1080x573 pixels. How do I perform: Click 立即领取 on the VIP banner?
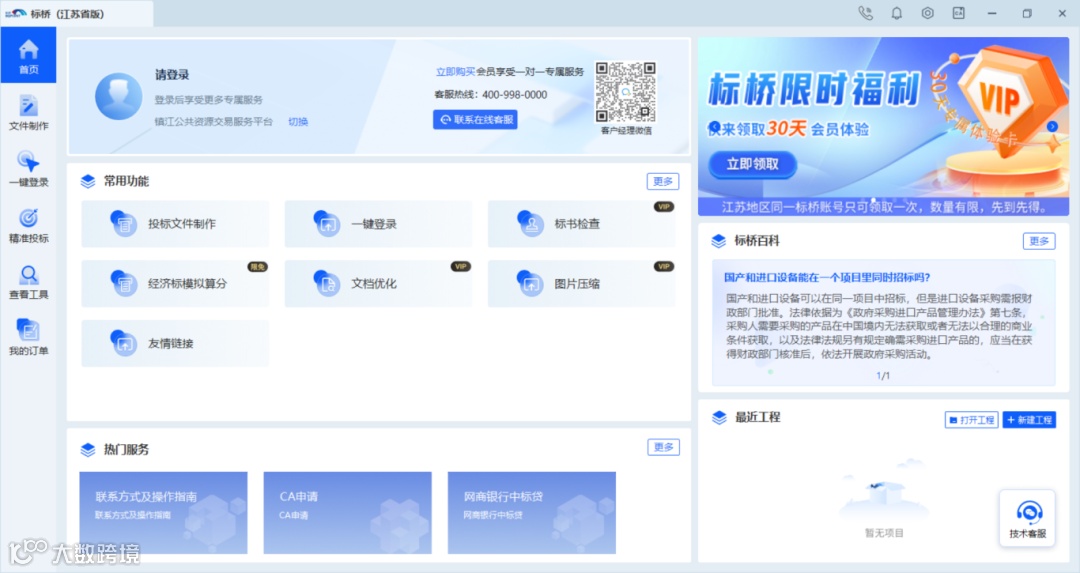pos(752,165)
